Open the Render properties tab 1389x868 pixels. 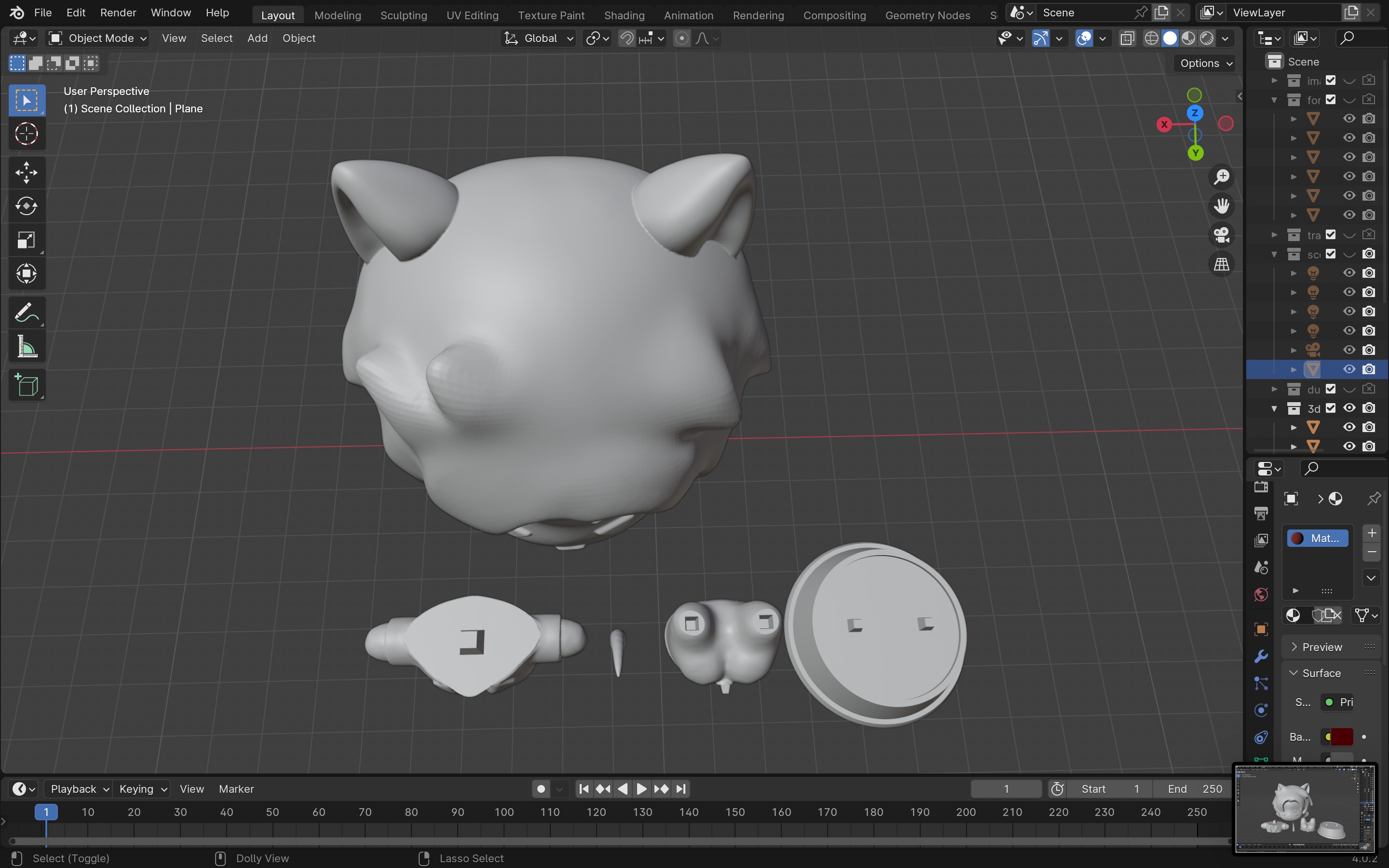pos(1261,487)
